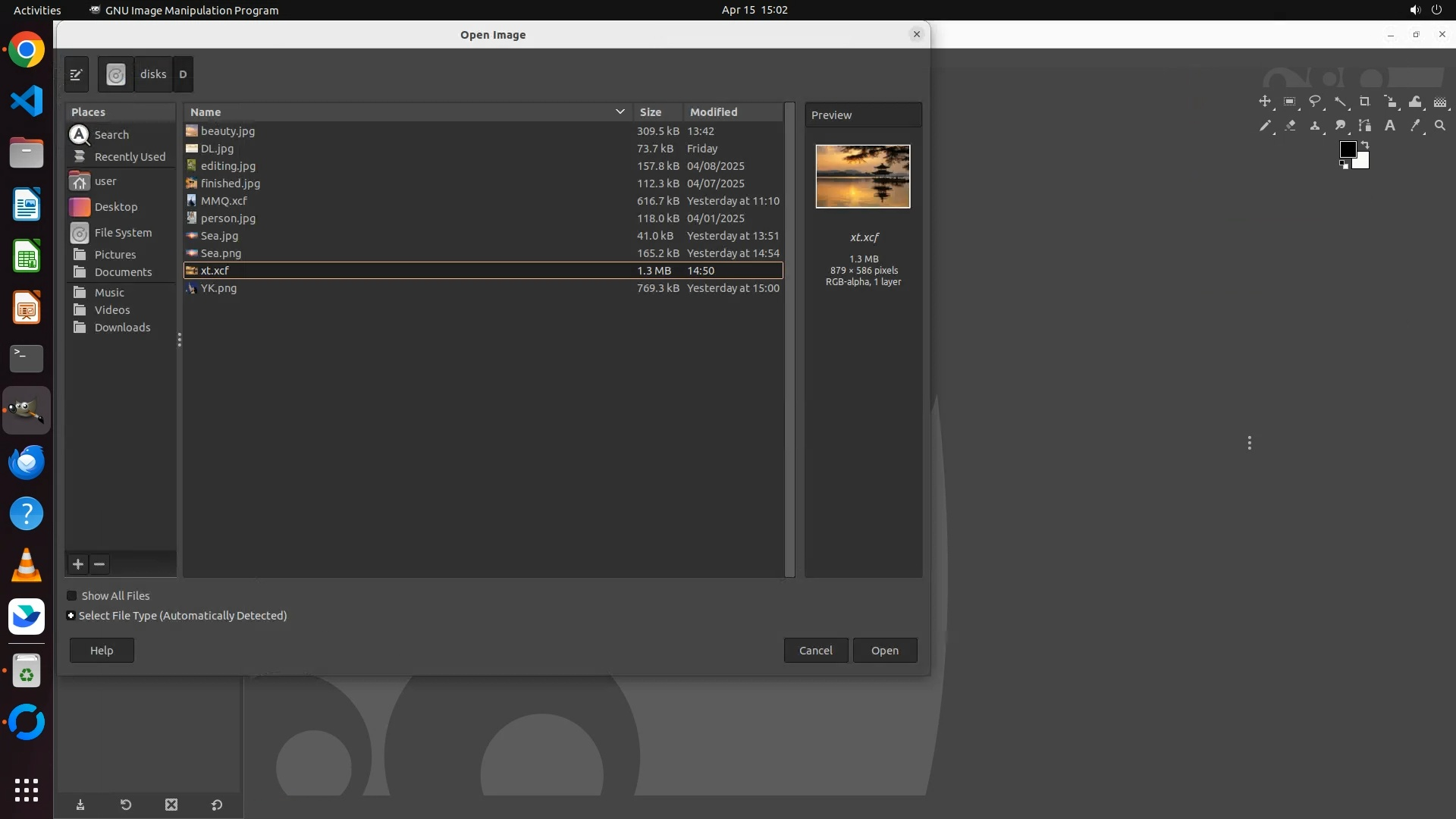Select the Free Select lasso tool
This screenshot has width=1456, height=819.
pyautogui.click(x=1315, y=102)
